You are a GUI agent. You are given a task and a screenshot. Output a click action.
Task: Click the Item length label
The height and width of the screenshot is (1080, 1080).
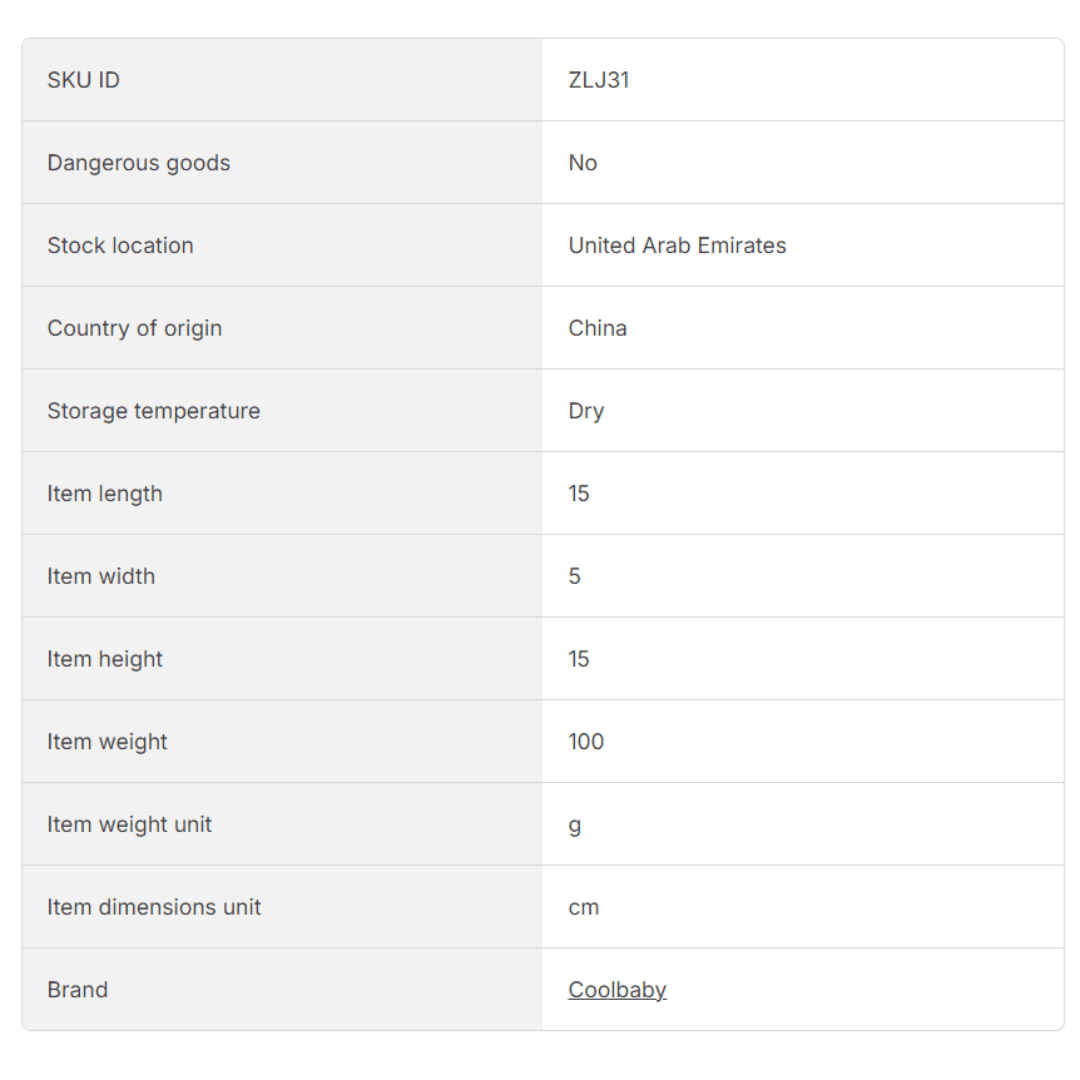click(x=104, y=494)
